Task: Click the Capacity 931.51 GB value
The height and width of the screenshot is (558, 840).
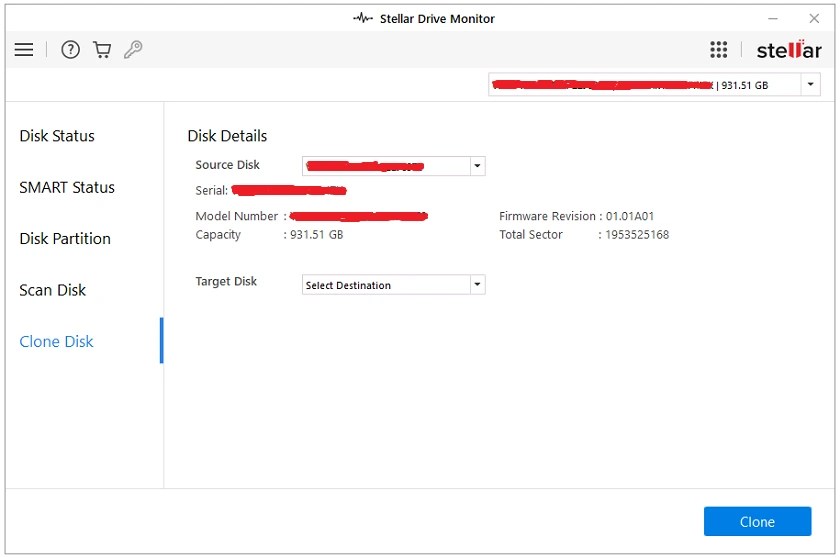Action: pyautogui.click(x=316, y=235)
